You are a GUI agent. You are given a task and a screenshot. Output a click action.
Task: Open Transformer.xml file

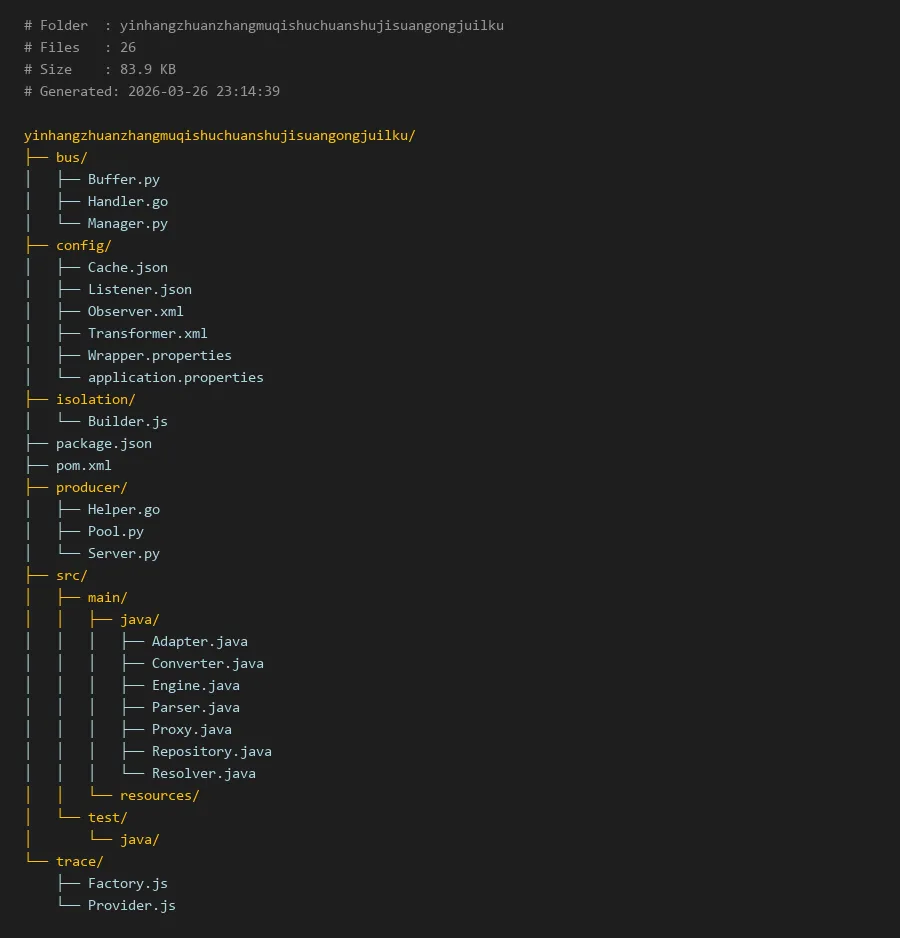[147, 333]
